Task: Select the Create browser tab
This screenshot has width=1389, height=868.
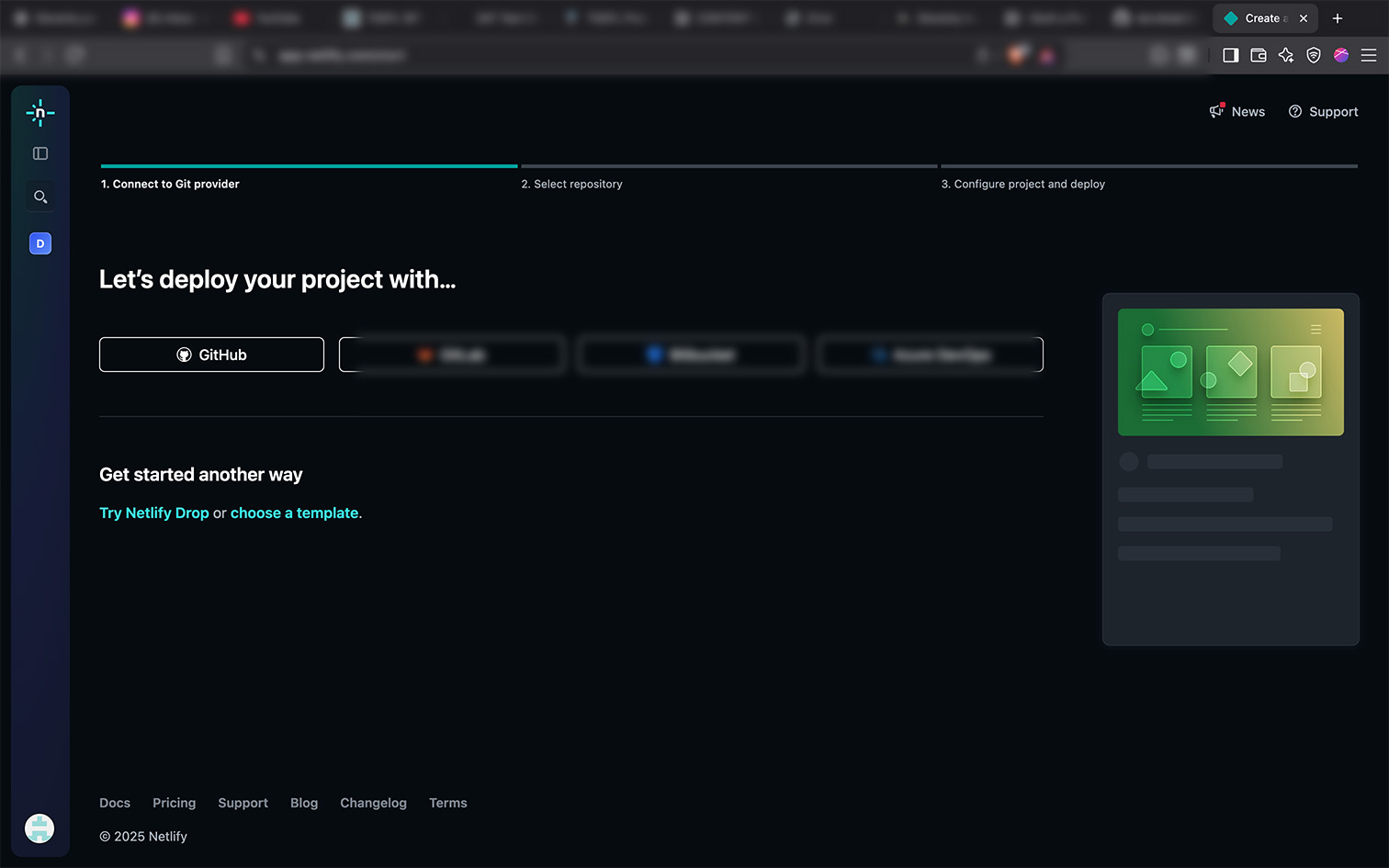Action: (x=1265, y=18)
